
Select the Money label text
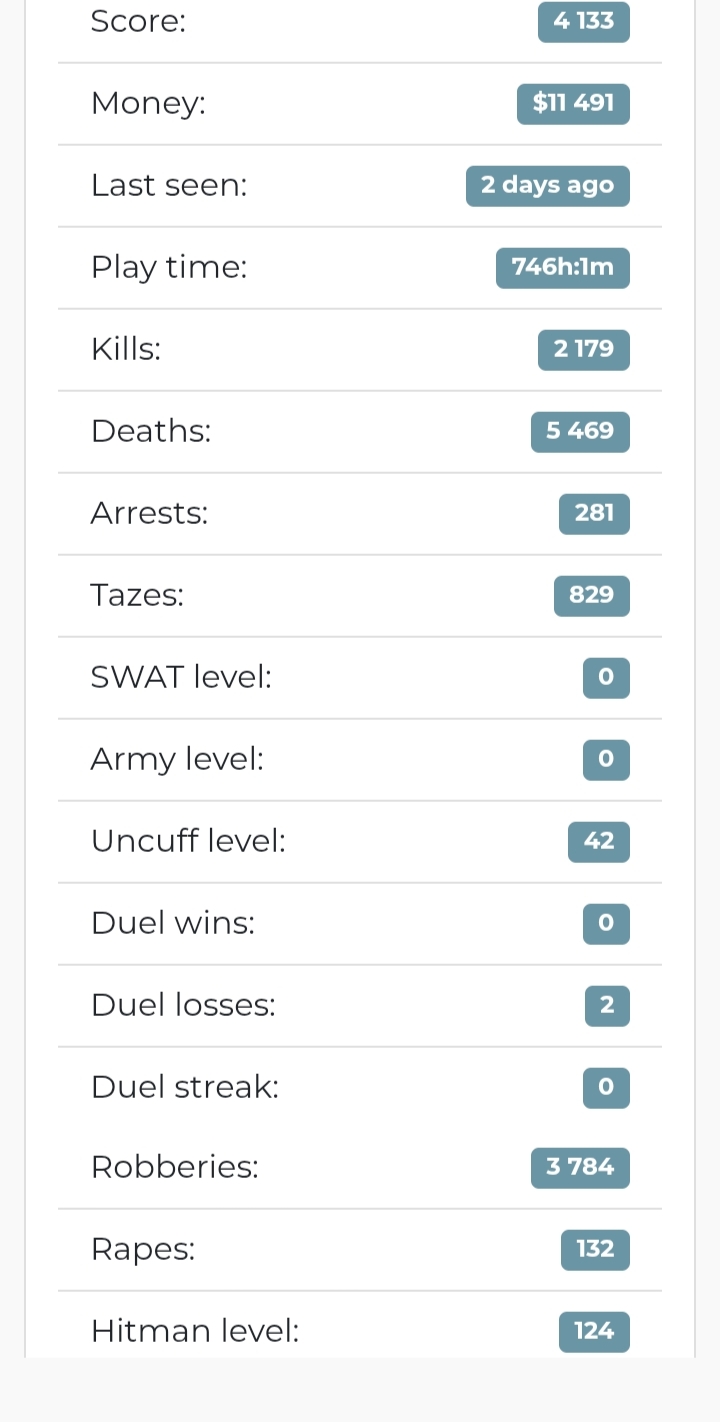148,103
